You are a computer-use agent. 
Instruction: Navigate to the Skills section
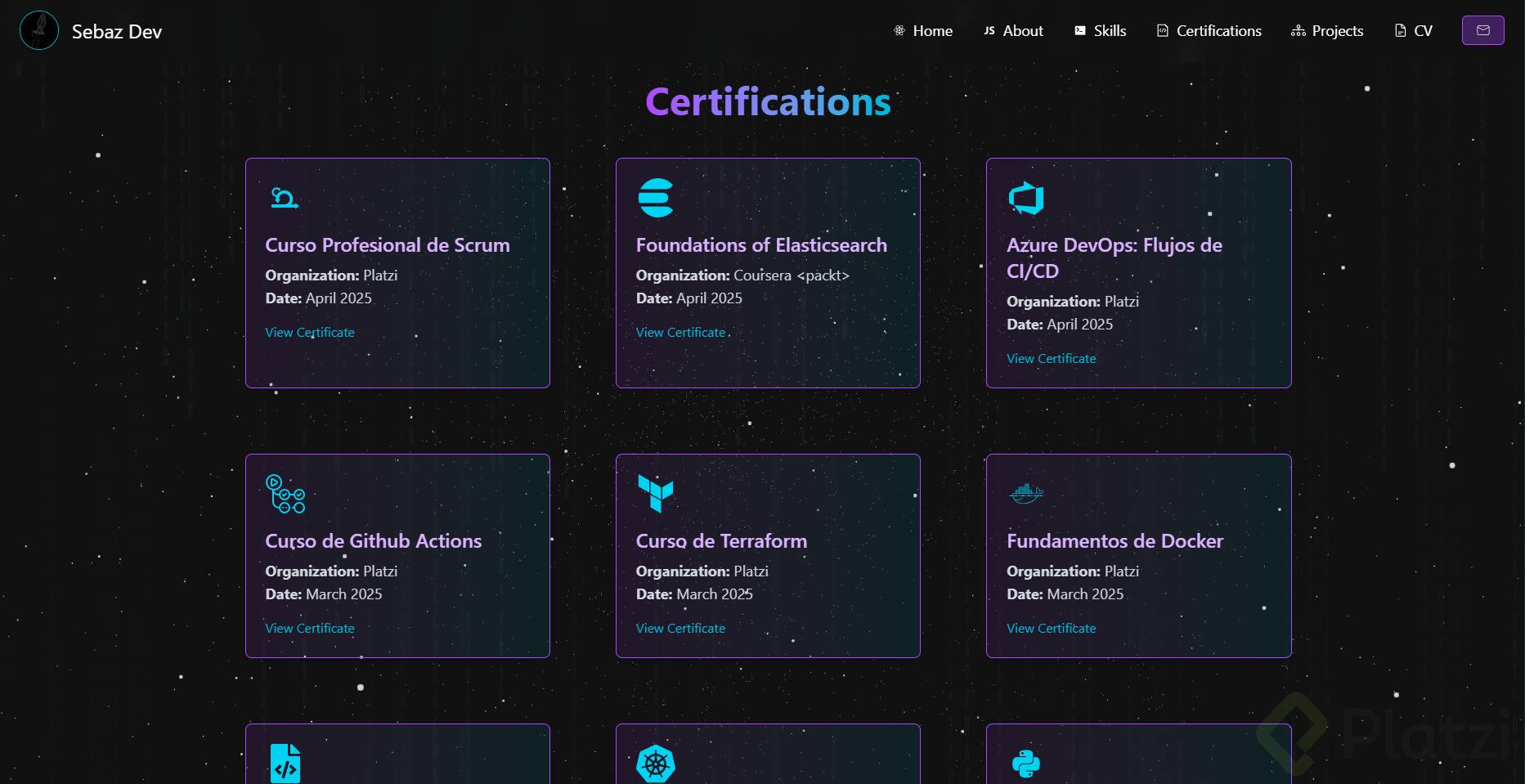pyautogui.click(x=1101, y=31)
